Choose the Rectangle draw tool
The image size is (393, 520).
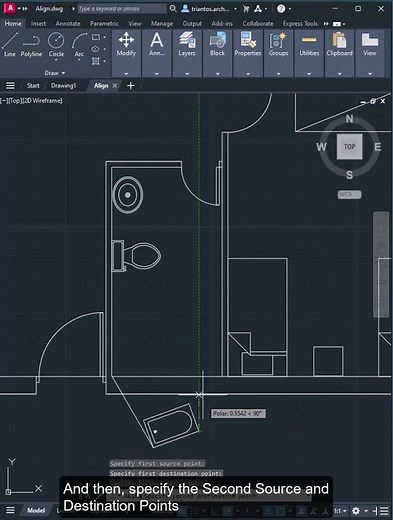click(96, 37)
